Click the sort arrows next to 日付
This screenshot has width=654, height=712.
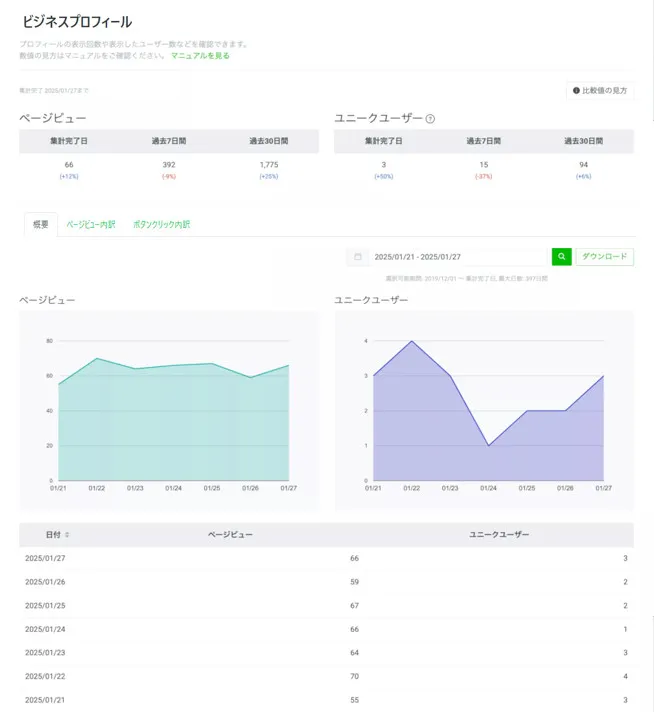pyautogui.click(x=67, y=535)
